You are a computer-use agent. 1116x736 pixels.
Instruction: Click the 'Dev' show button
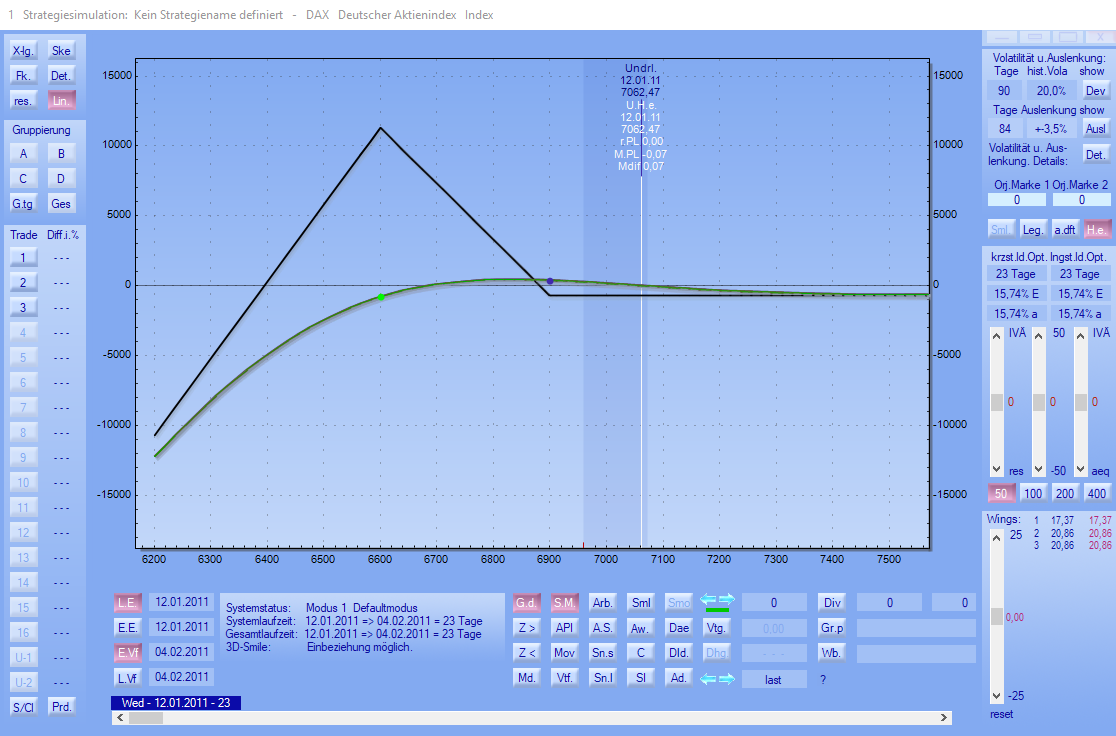pos(1097,91)
